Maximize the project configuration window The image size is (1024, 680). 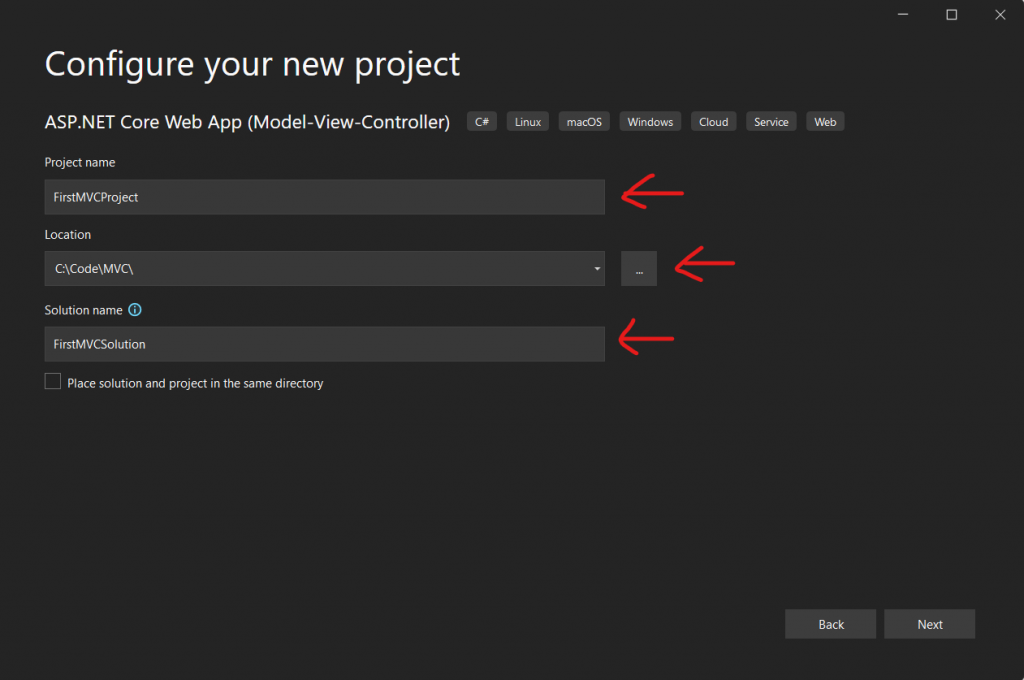tap(952, 14)
